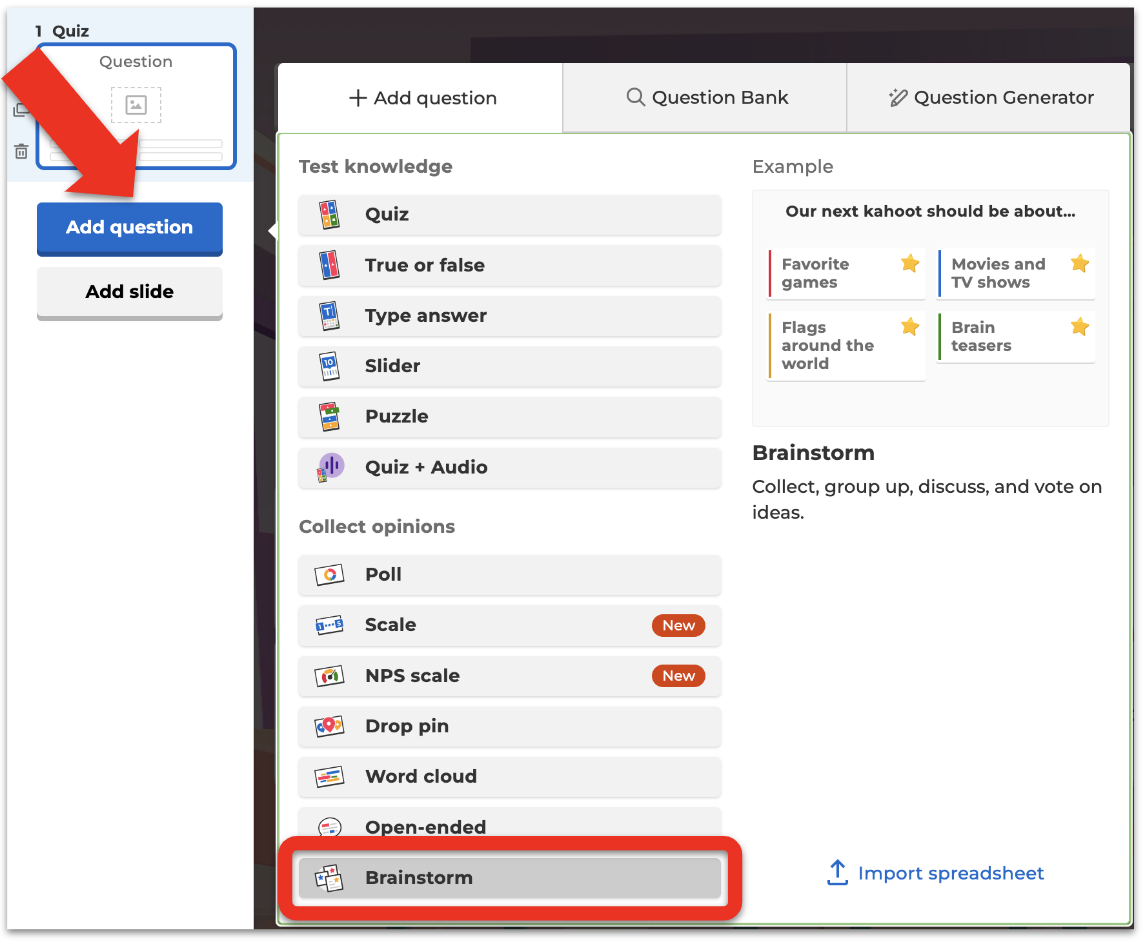
Task: Open the Question Bank tab
Action: pos(705,98)
